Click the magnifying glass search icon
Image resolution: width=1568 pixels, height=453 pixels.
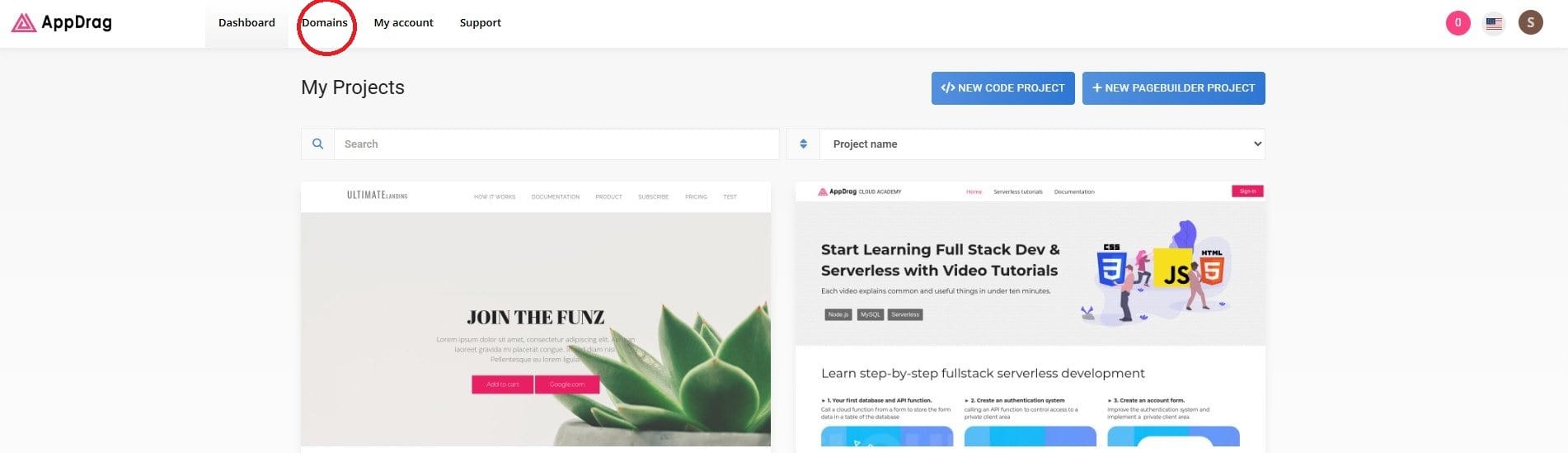pyautogui.click(x=317, y=144)
